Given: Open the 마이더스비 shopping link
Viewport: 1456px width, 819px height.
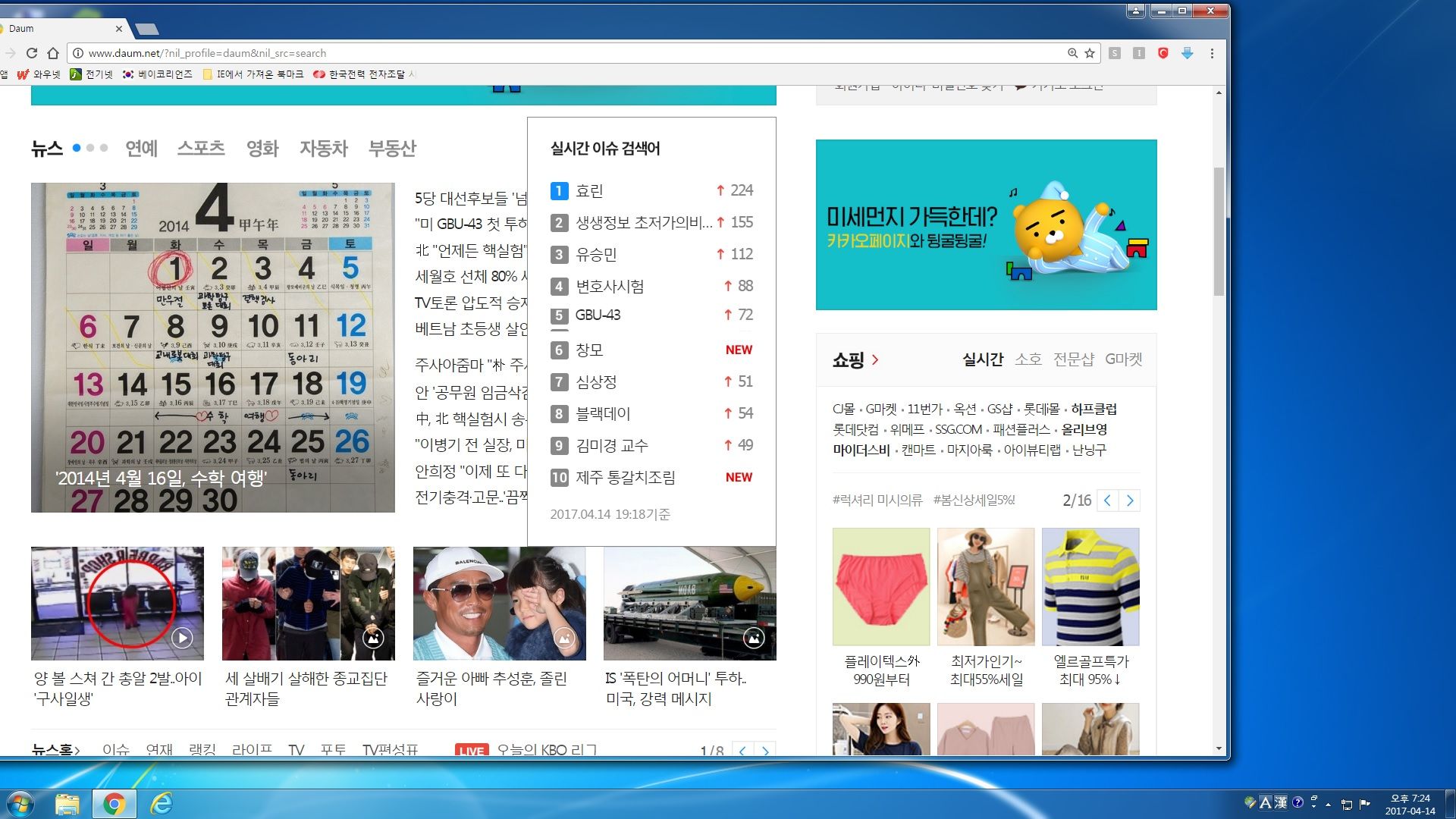Looking at the screenshot, I should [x=861, y=450].
